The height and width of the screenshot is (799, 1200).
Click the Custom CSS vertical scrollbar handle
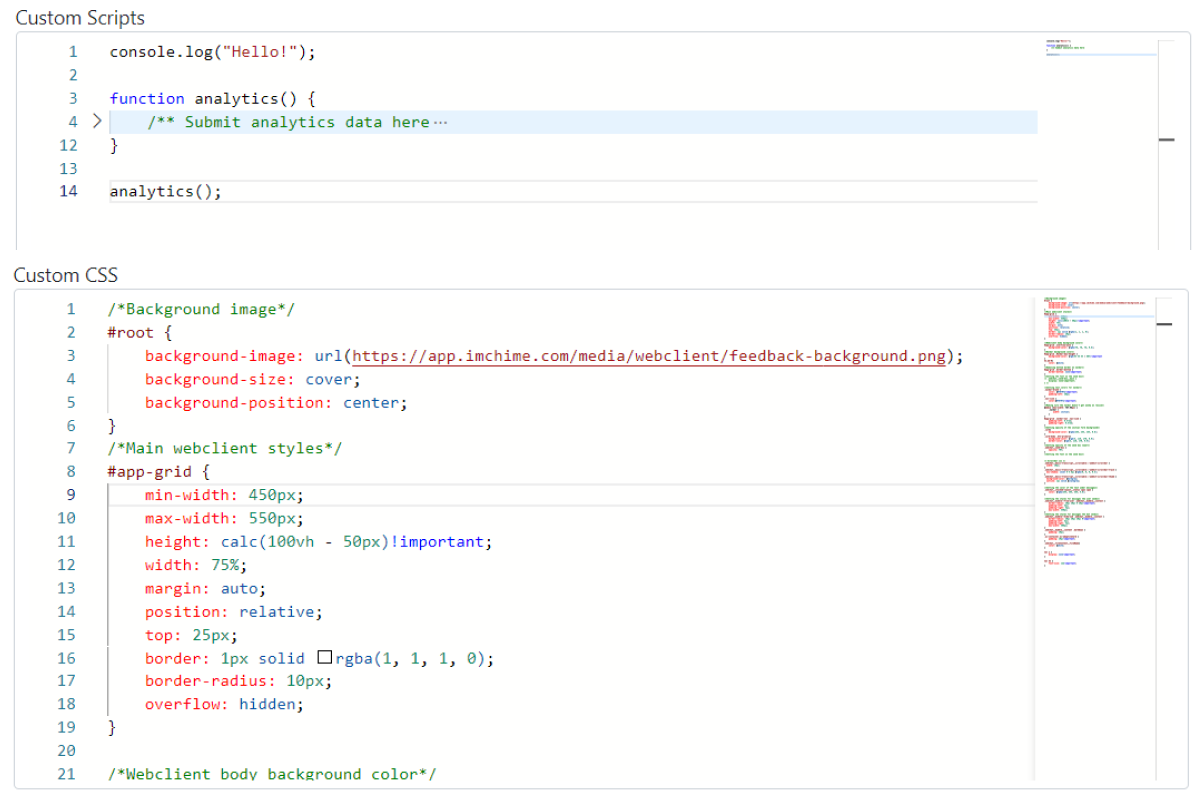tap(1163, 323)
